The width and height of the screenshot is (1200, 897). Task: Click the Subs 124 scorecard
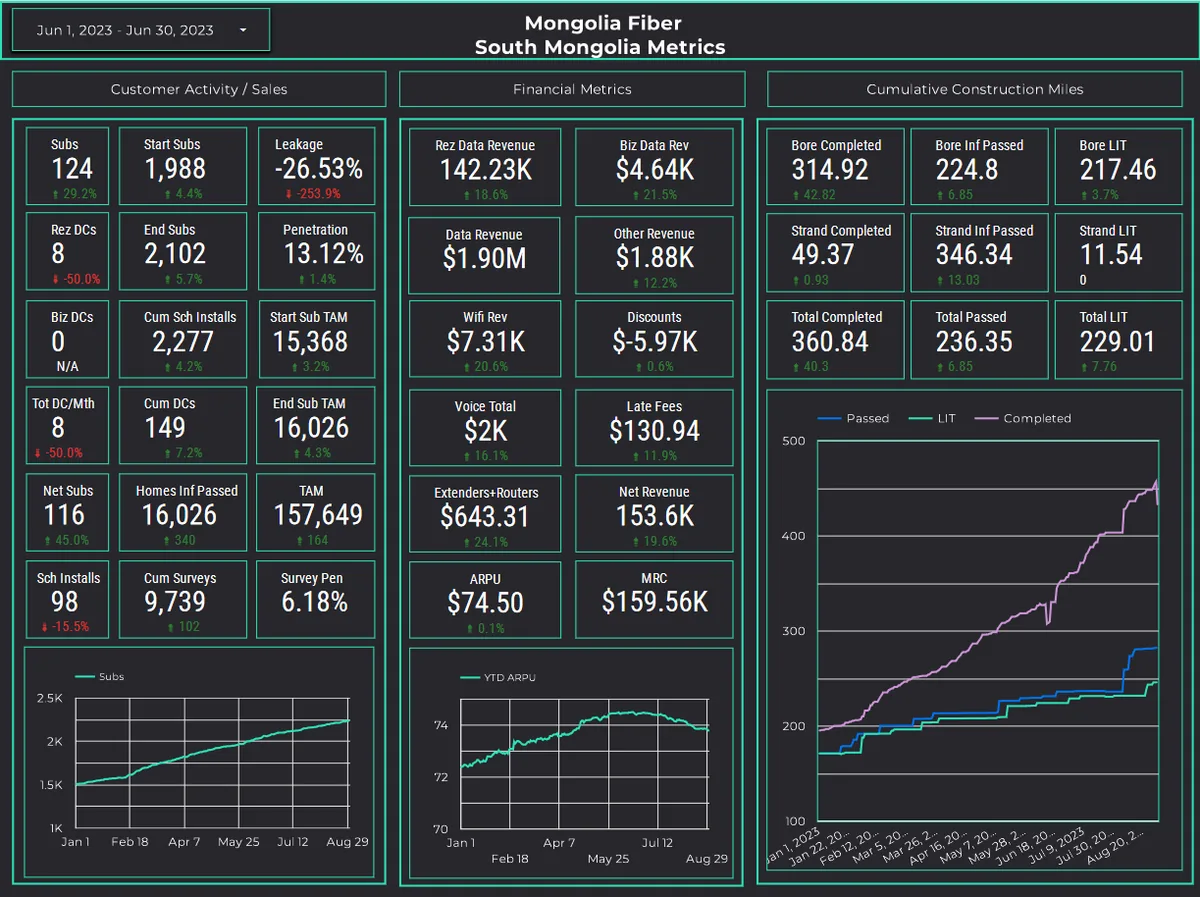pyautogui.click(x=67, y=167)
